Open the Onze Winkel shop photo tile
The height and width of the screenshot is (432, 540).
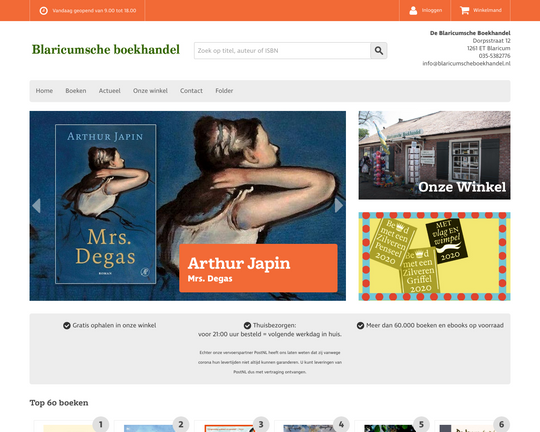coord(434,155)
